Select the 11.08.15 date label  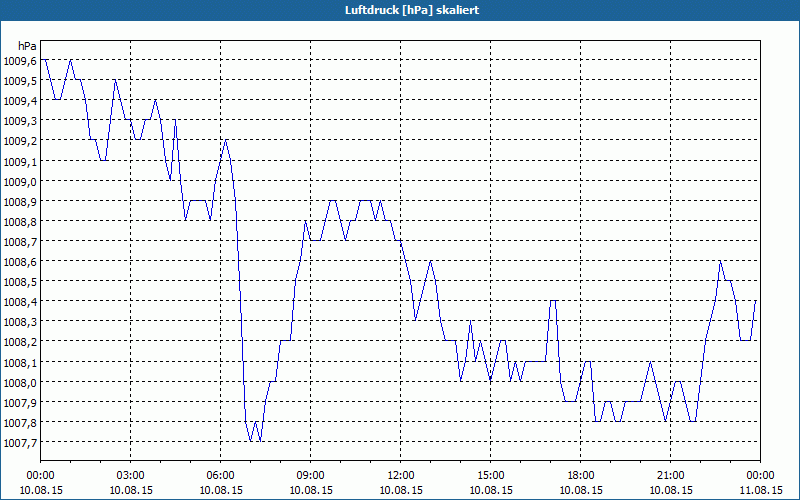pyautogui.click(x=760, y=490)
